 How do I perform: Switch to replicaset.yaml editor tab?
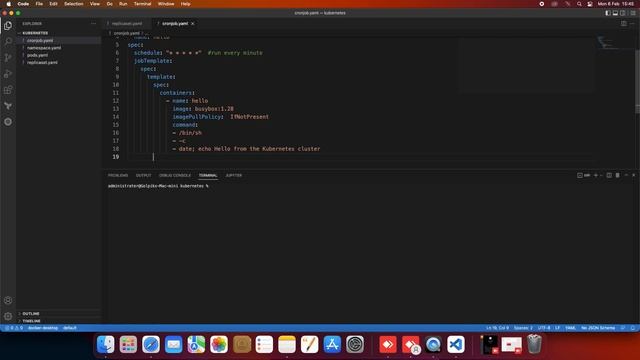pos(127,24)
